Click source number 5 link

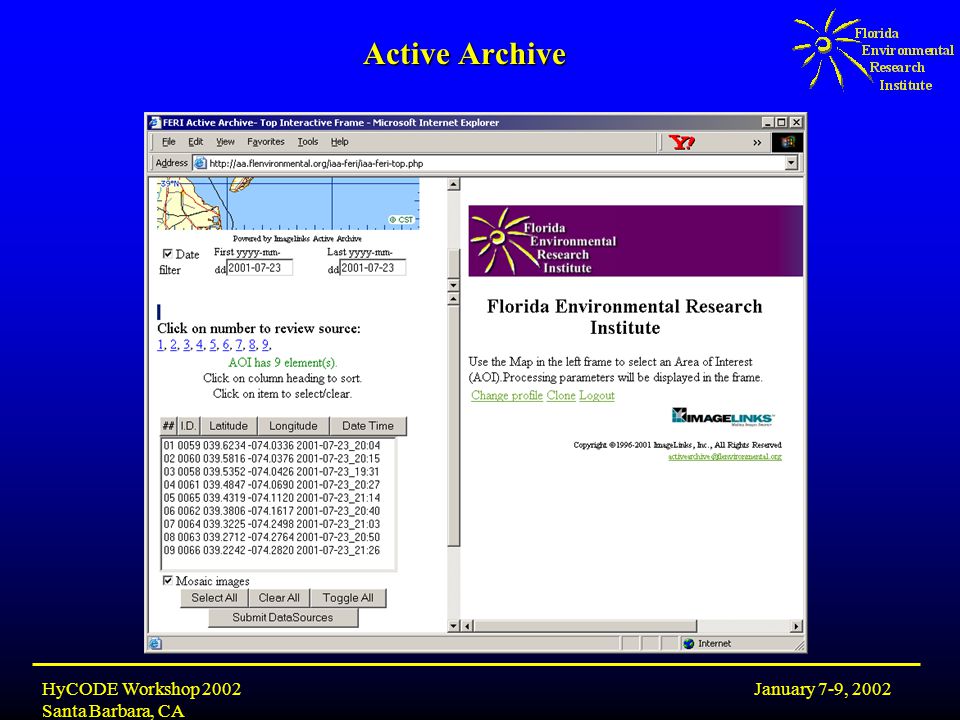click(213, 345)
